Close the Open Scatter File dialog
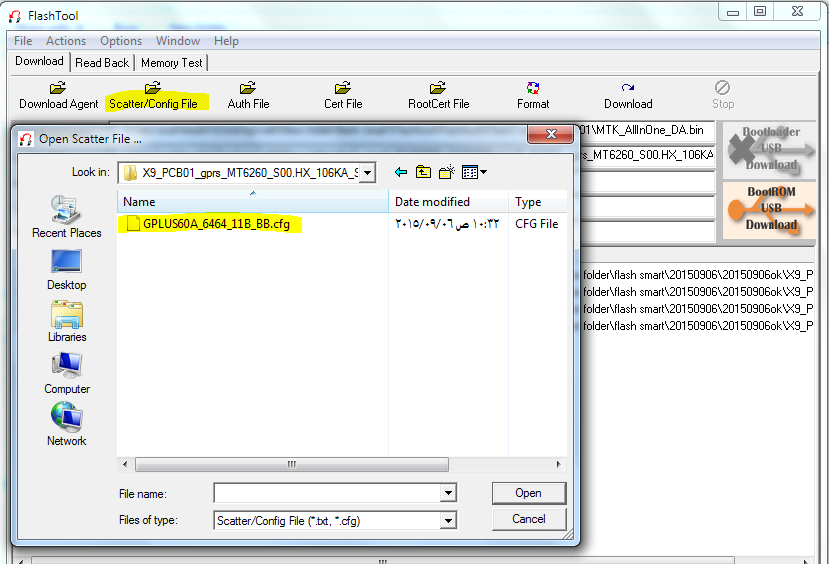 [550, 134]
